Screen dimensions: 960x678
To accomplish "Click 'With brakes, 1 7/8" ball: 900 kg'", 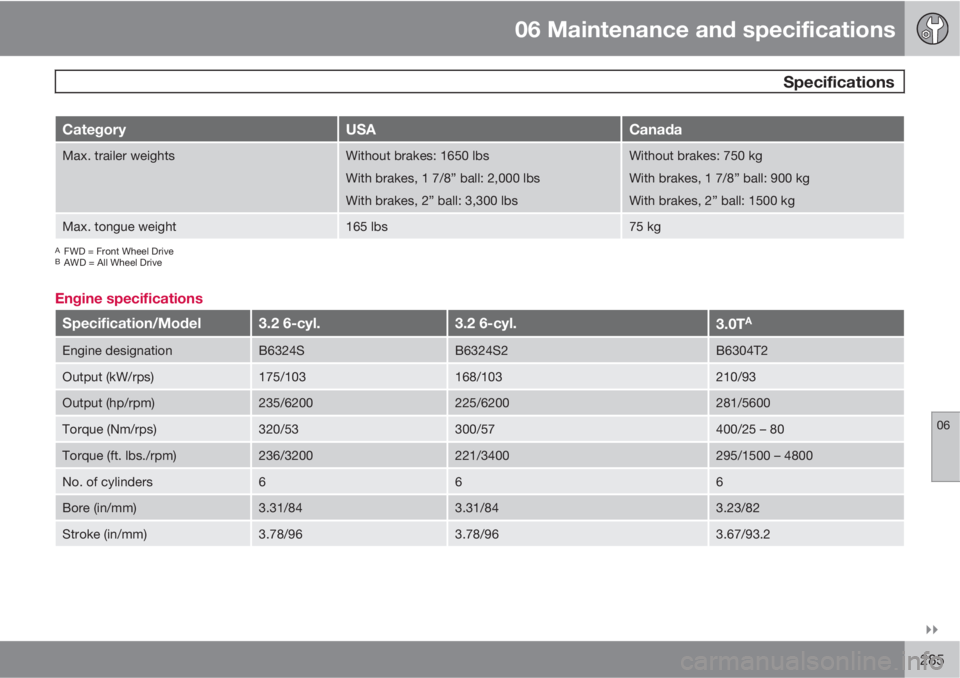I will click(719, 178).
